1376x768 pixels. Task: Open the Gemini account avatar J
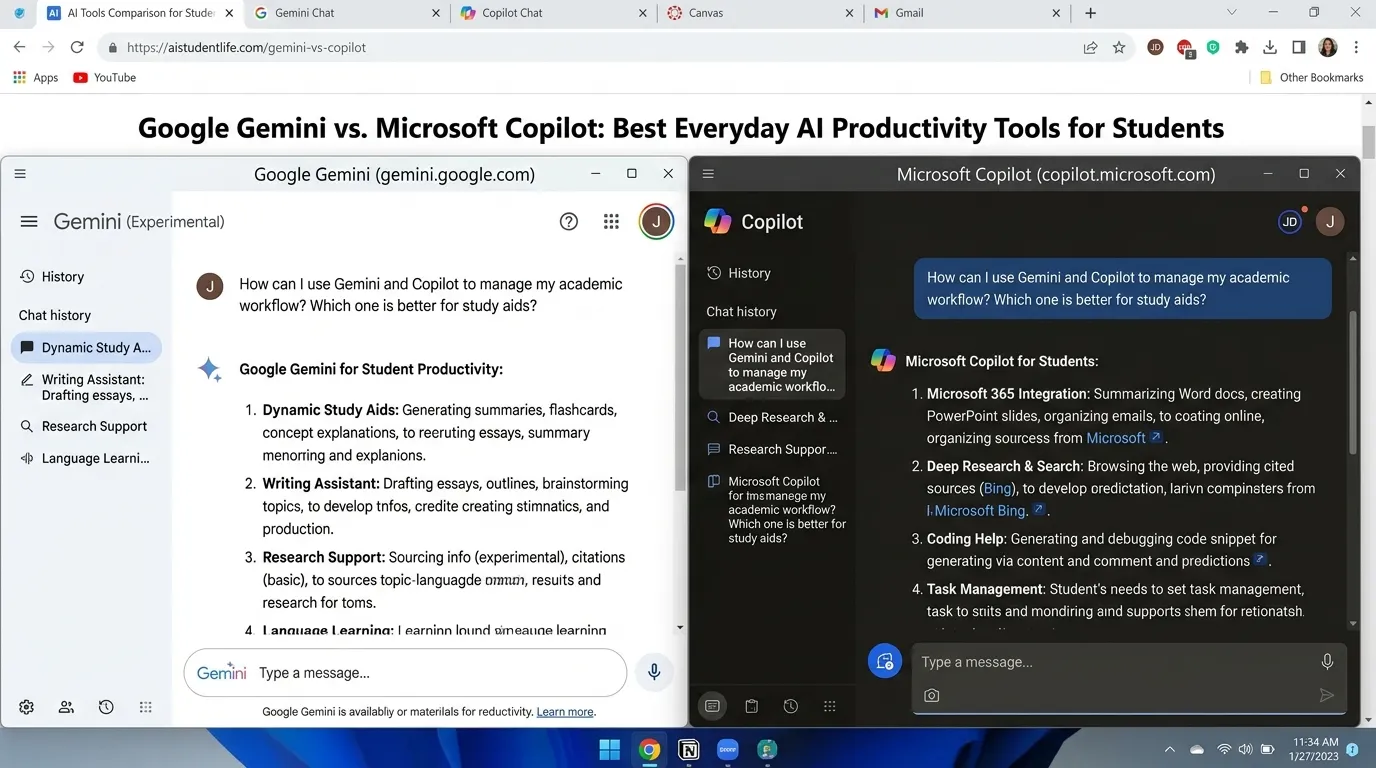[x=656, y=222]
